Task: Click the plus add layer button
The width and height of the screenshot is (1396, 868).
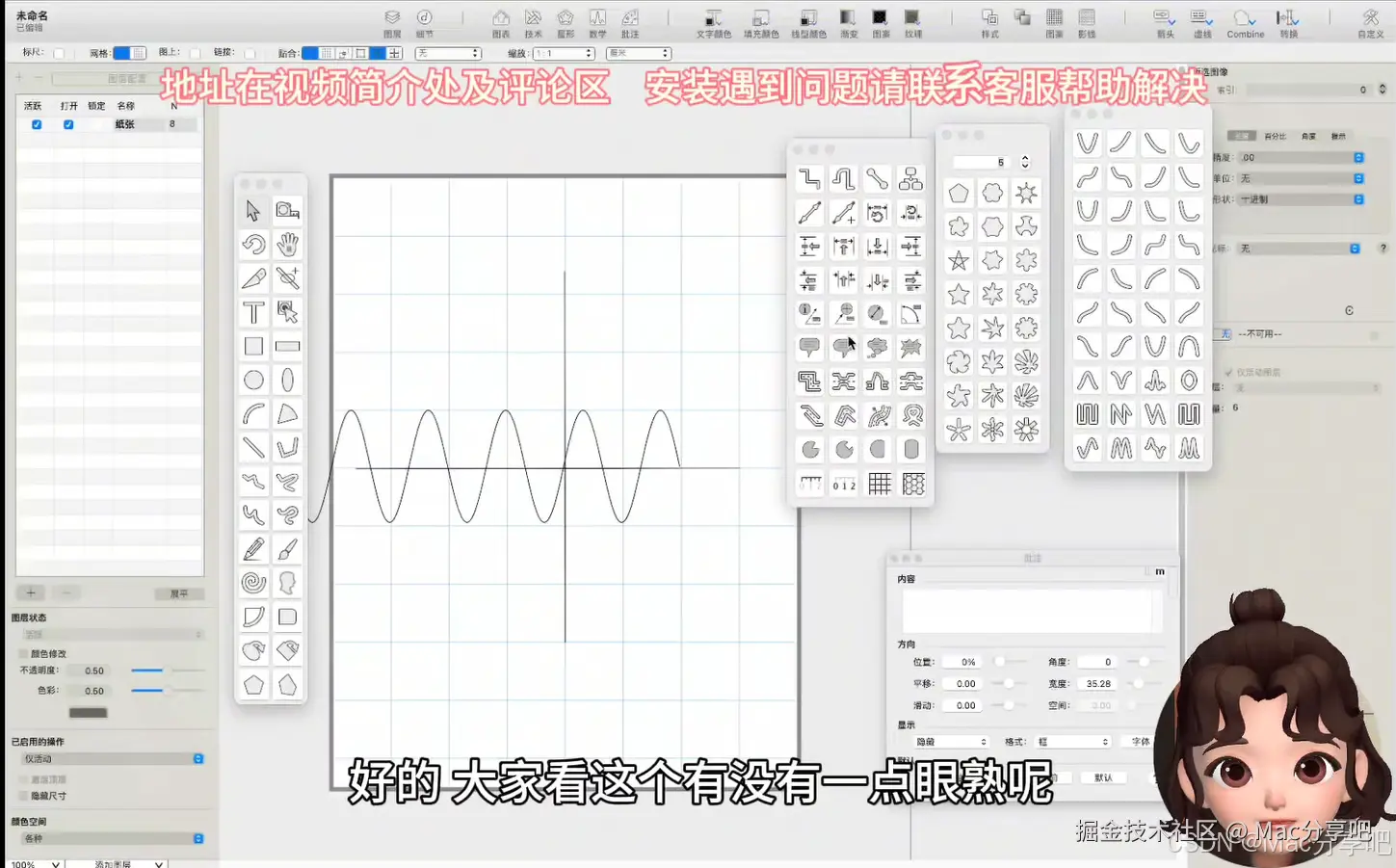Action: pyautogui.click(x=31, y=592)
